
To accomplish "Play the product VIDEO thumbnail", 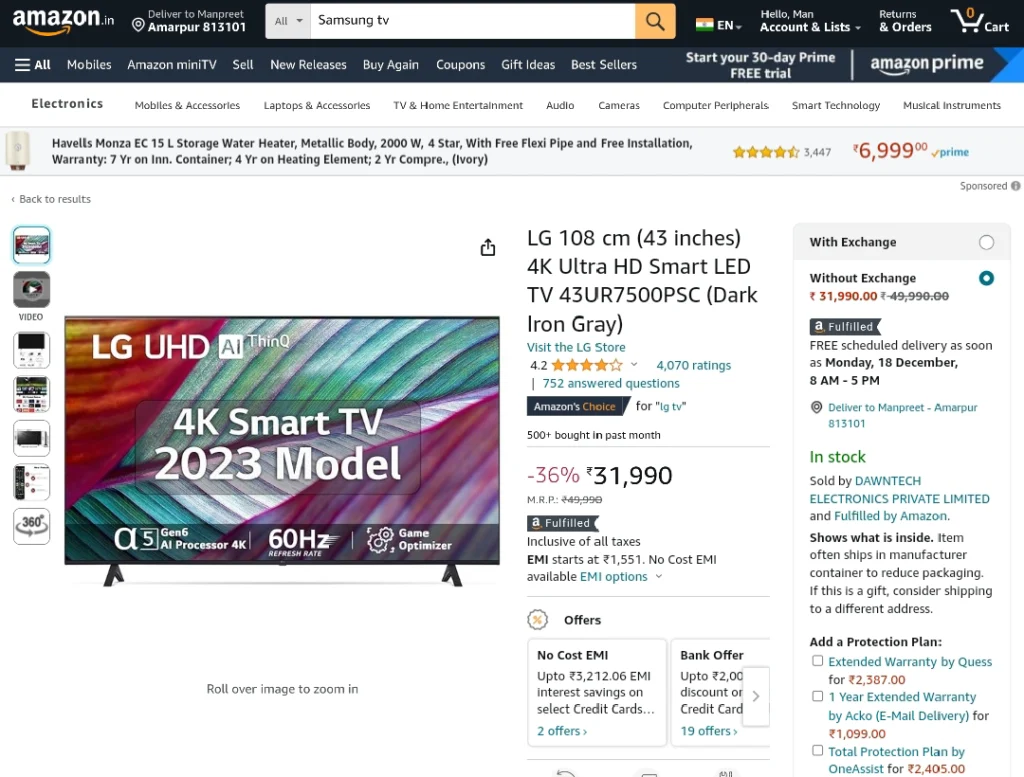I will (x=31, y=289).
